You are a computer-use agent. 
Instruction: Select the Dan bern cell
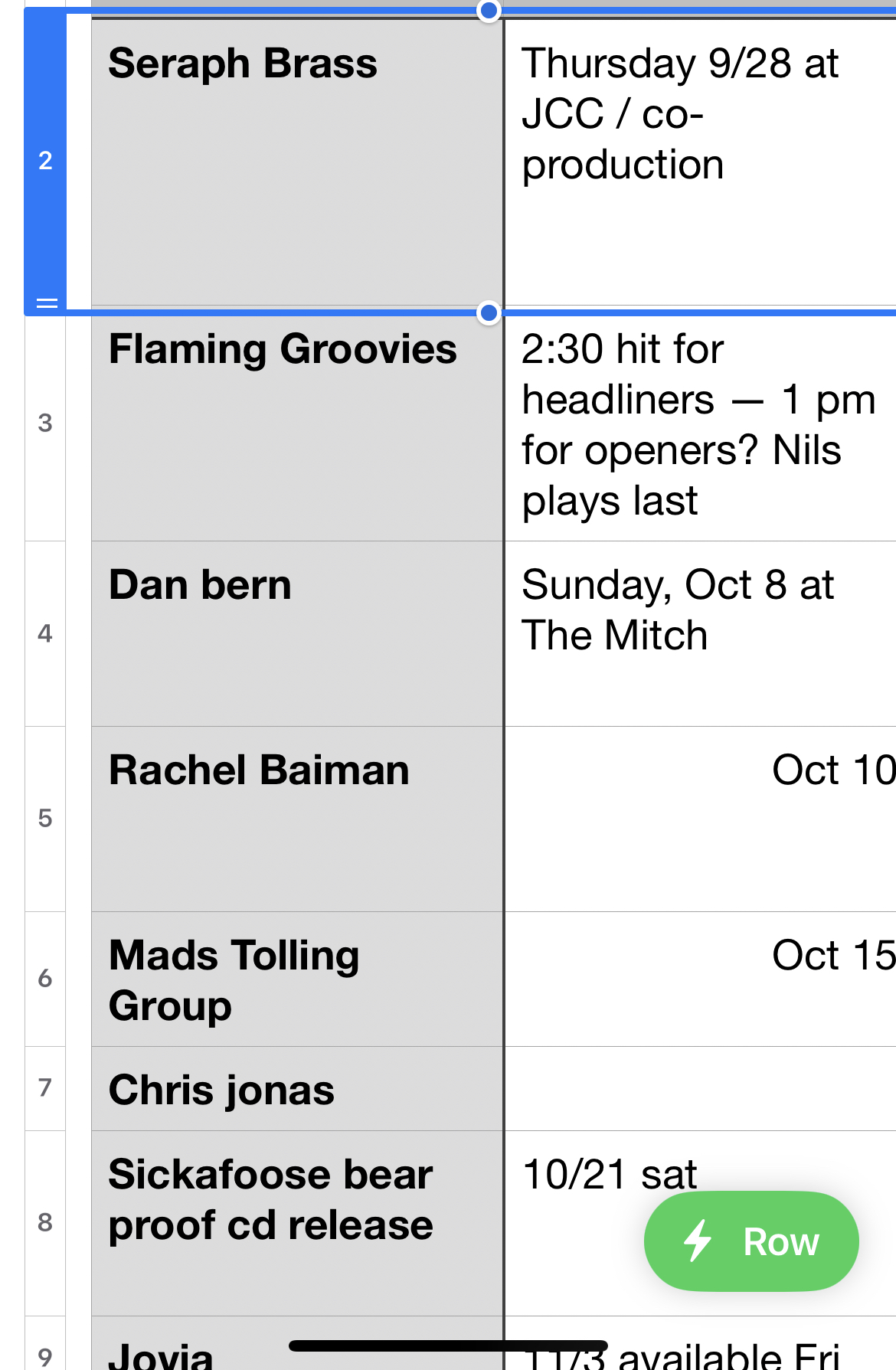click(x=297, y=633)
